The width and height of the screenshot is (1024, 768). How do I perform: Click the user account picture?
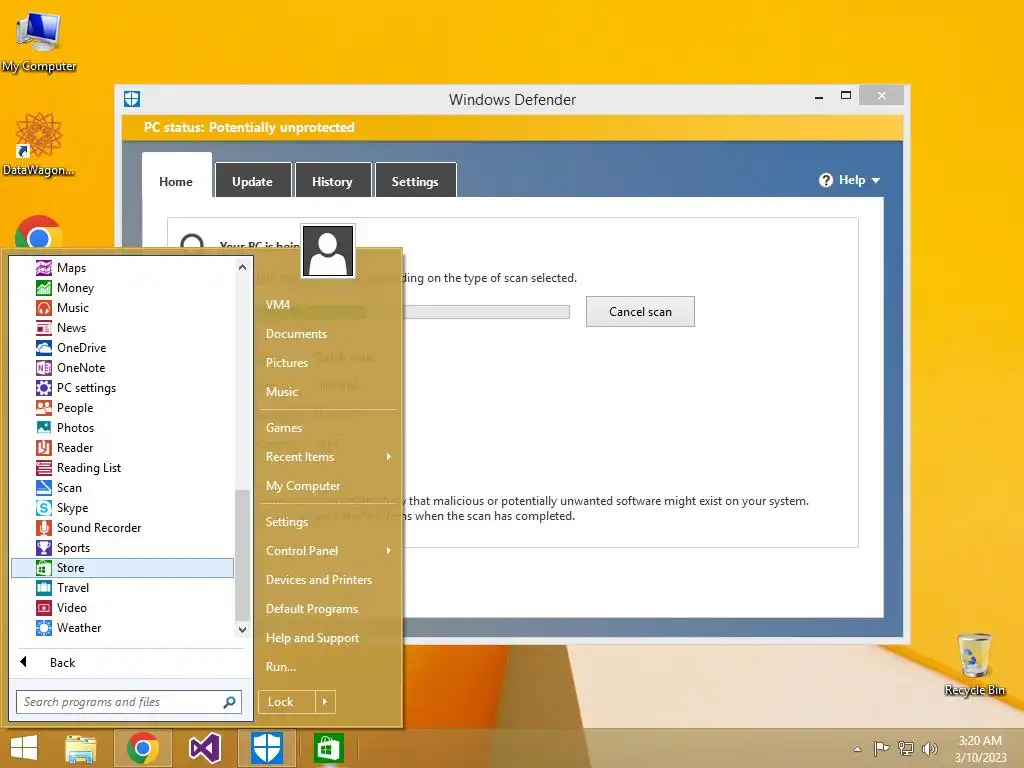coord(328,251)
